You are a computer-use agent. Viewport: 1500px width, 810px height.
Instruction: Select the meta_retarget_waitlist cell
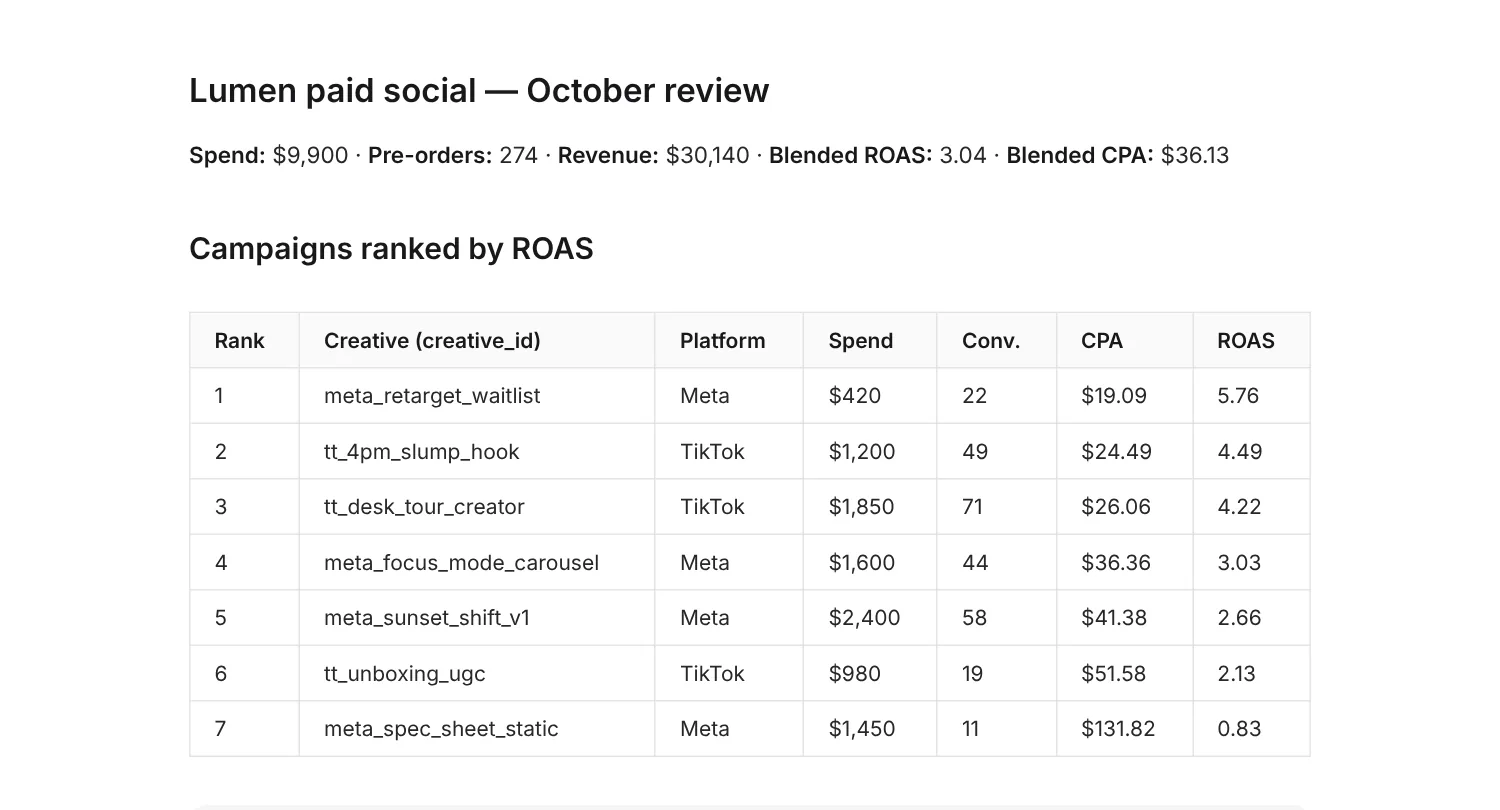[477, 396]
